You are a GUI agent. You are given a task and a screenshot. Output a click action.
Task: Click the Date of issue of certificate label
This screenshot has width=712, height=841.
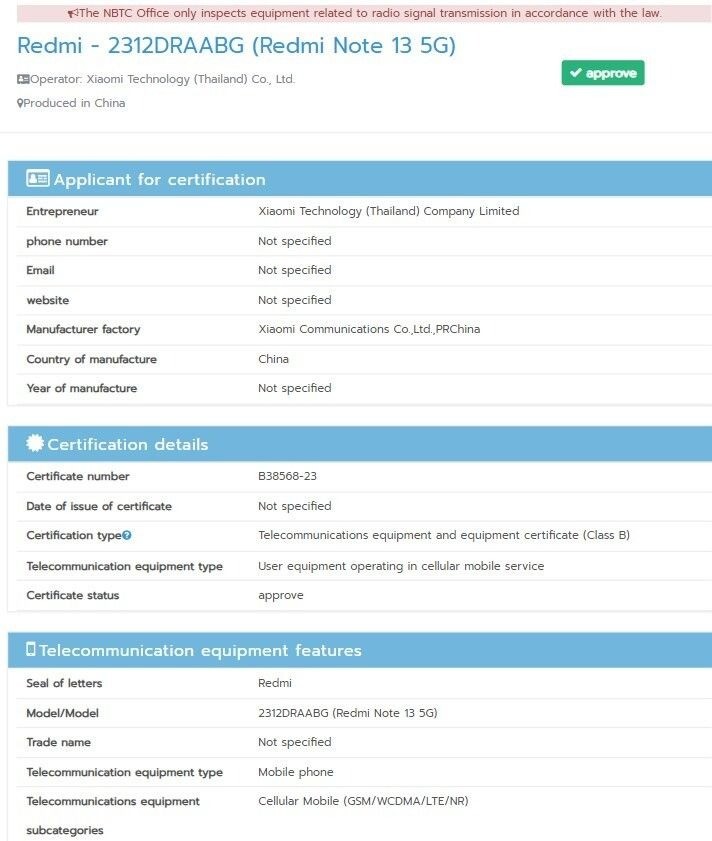coord(99,506)
